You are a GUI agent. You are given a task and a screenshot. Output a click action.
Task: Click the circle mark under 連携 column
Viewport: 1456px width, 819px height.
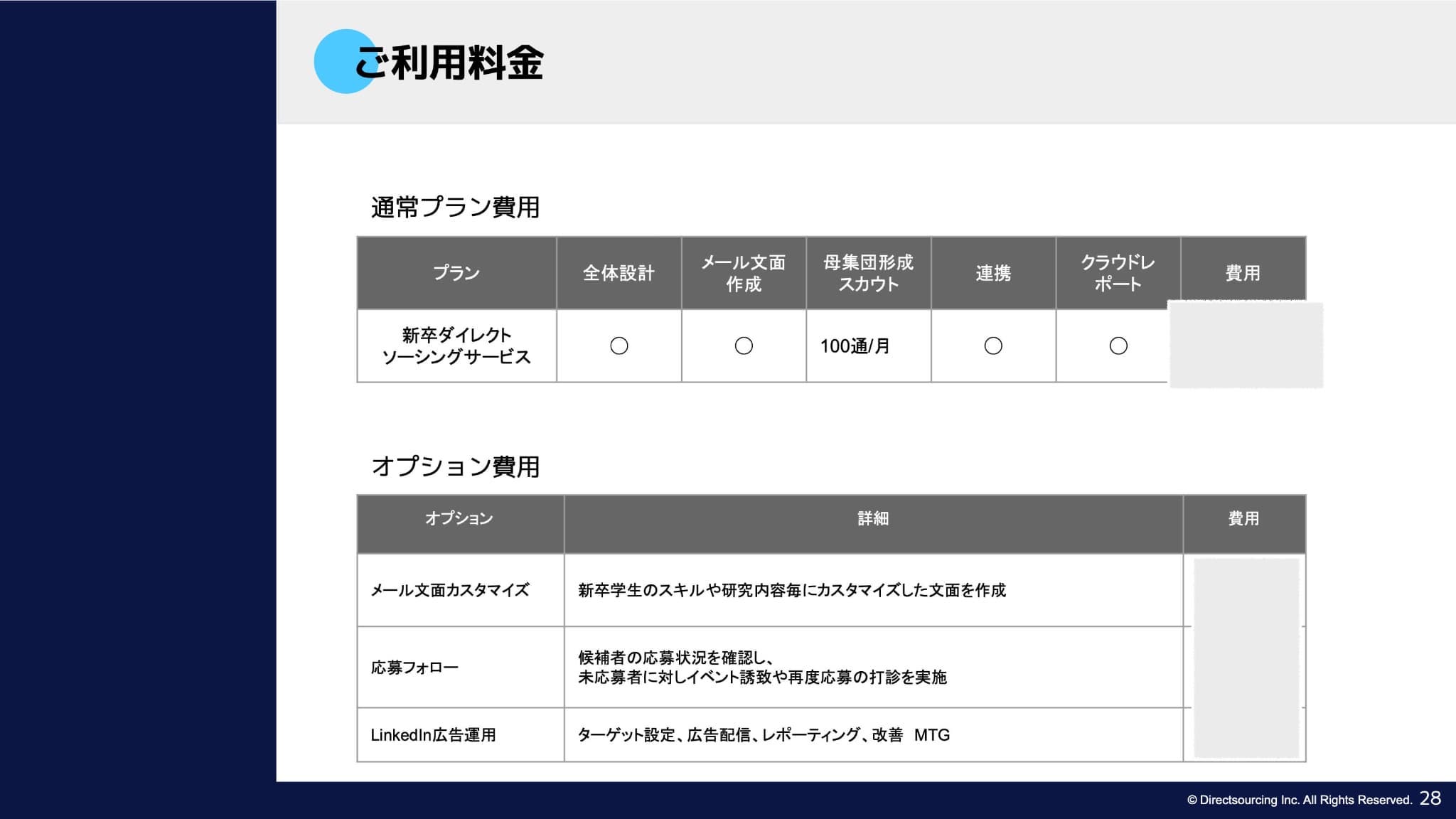point(993,346)
